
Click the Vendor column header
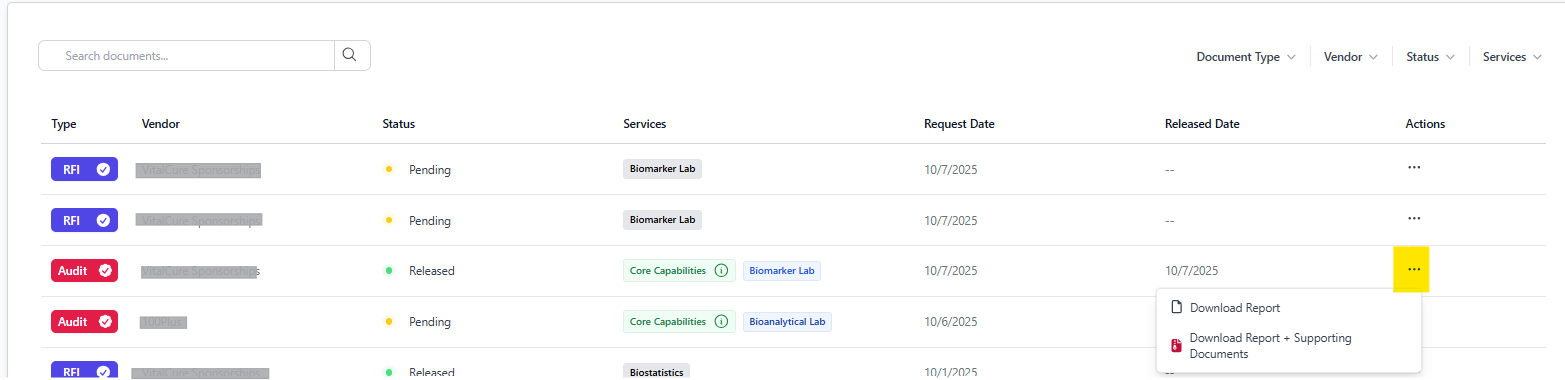161,124
